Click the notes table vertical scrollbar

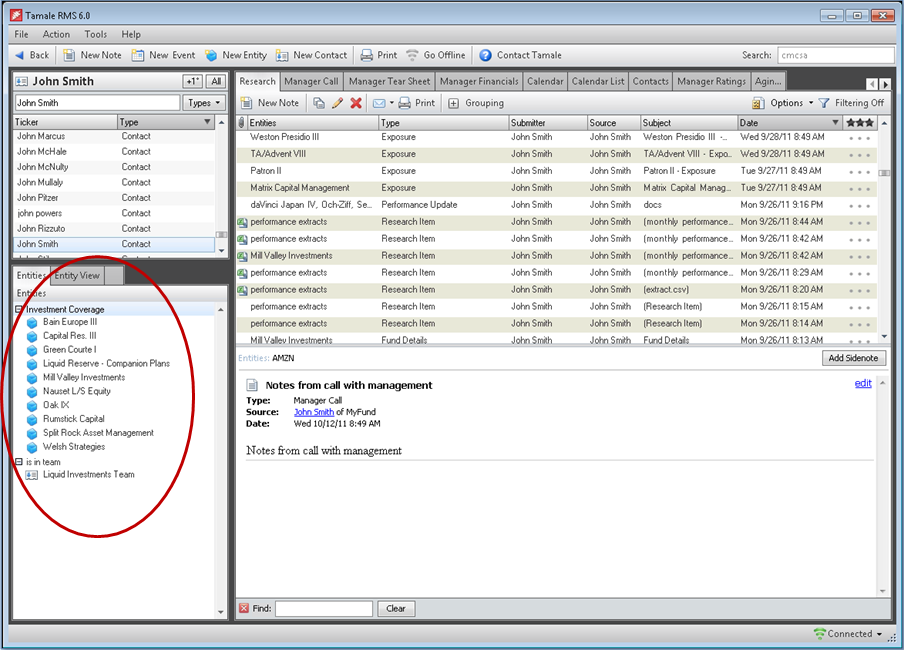pyautogui.click(x=884, y=229)
